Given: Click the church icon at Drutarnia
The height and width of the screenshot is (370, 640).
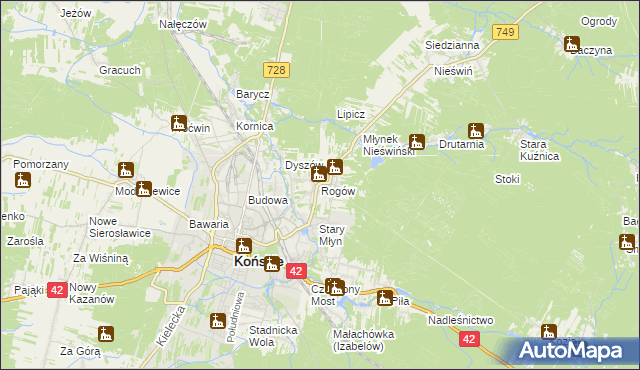Looking at the screenshot, I should [x=476, y=131].
